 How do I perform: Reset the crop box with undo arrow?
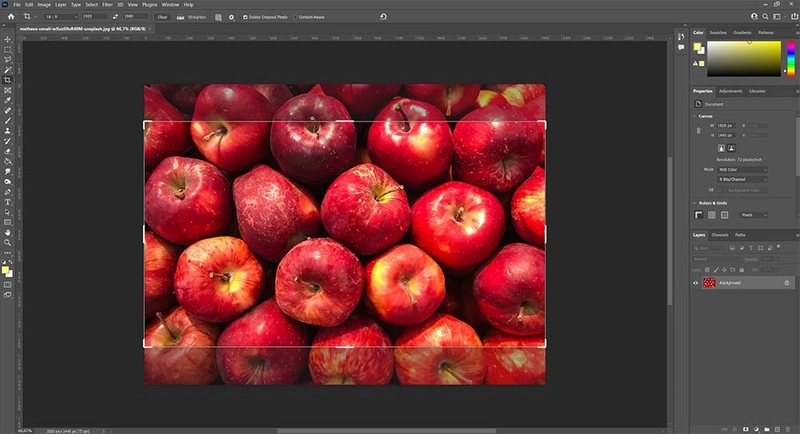pos(383,16)
